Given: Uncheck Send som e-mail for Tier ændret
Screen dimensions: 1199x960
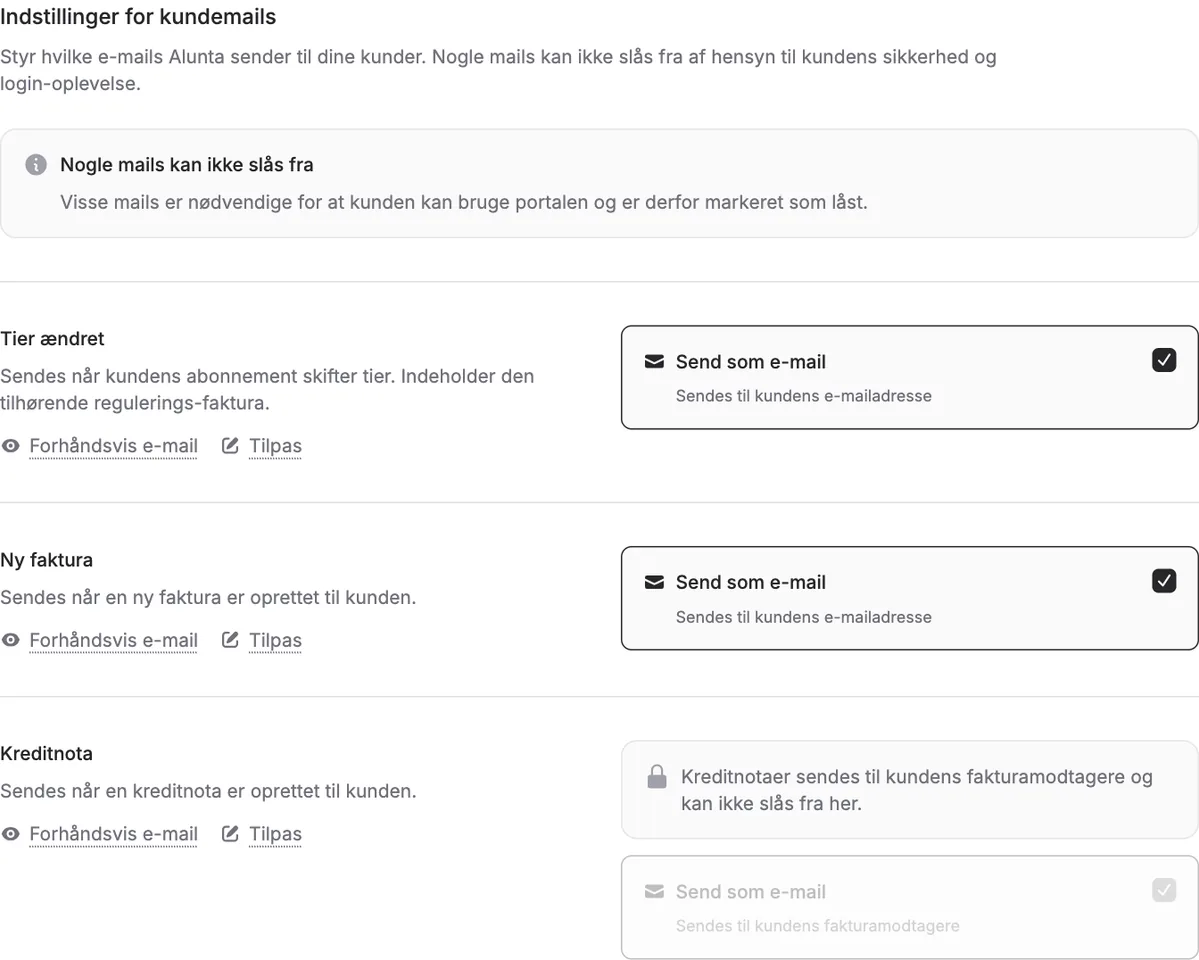Looking at the screenshot, I should pyautogui.click(x=1164, y=360).
